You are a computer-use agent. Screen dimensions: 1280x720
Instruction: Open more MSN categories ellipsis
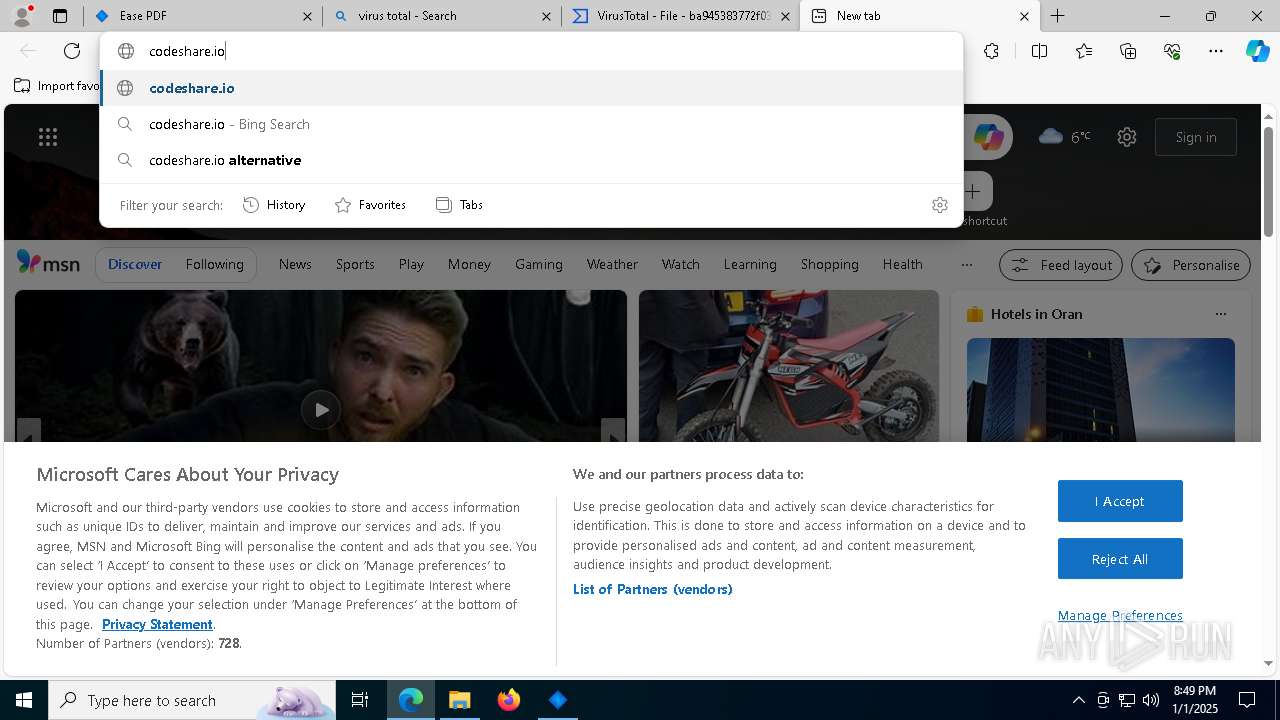pos(966,265)
